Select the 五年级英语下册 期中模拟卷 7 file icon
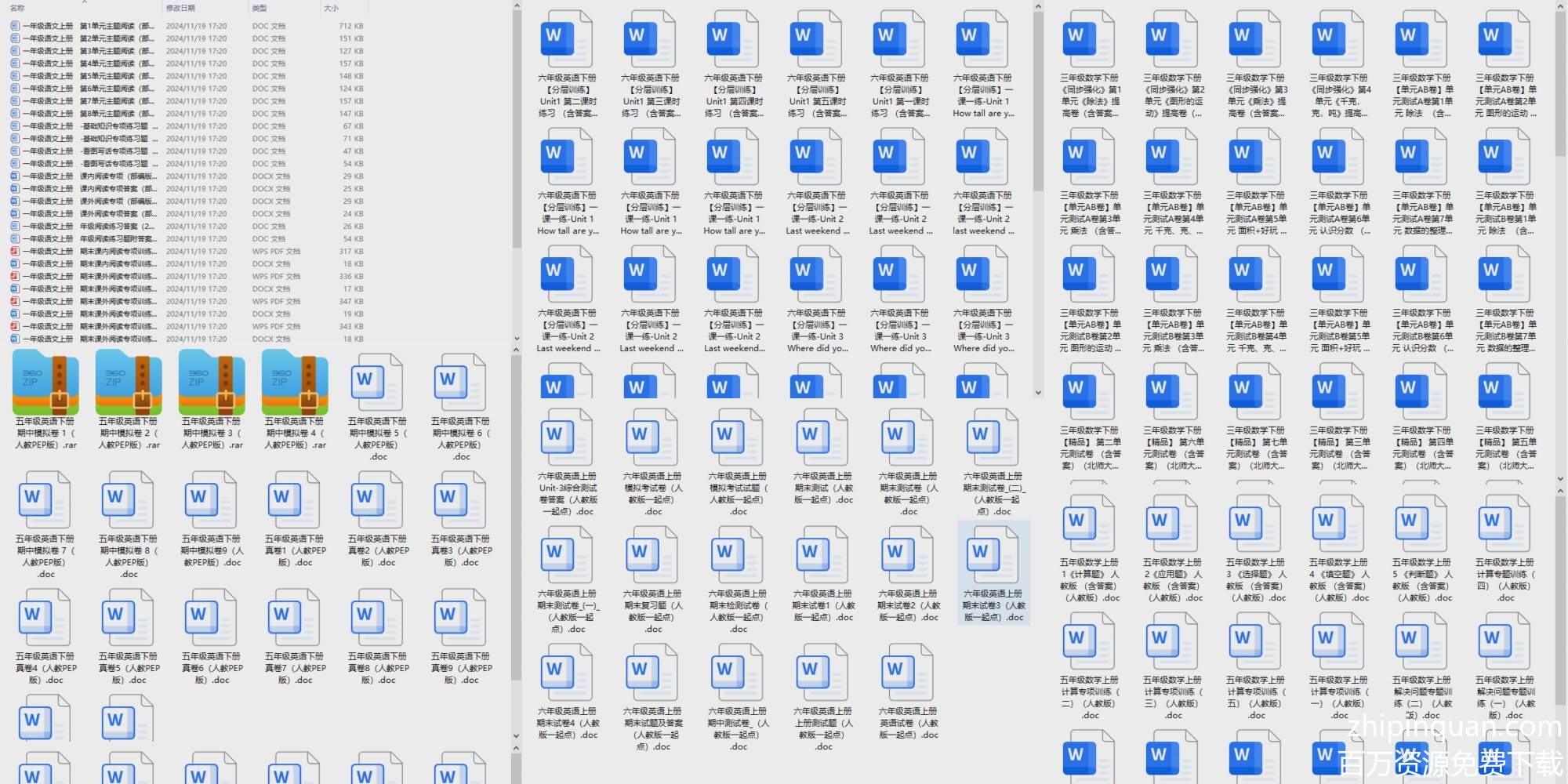 45,501
